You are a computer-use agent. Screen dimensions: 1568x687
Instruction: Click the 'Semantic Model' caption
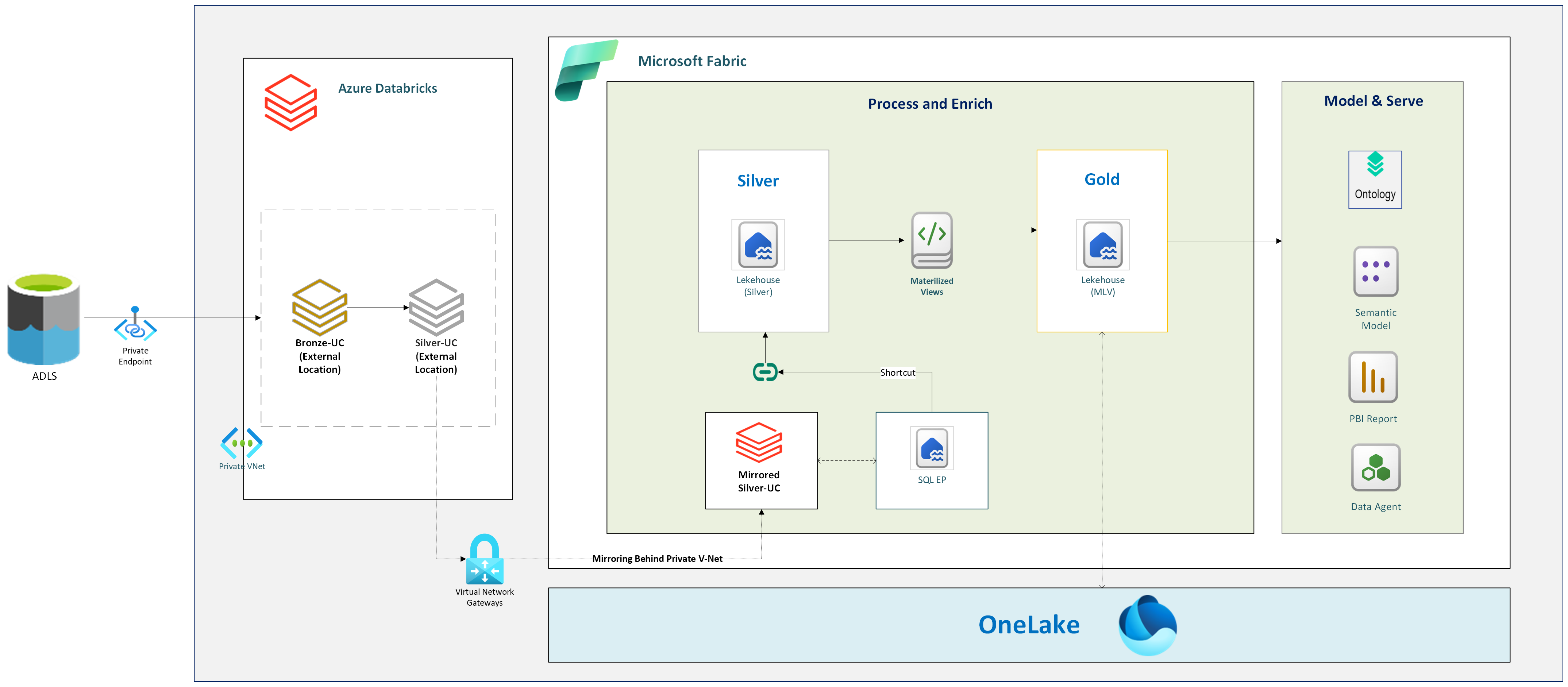(x=1375, y=319)
